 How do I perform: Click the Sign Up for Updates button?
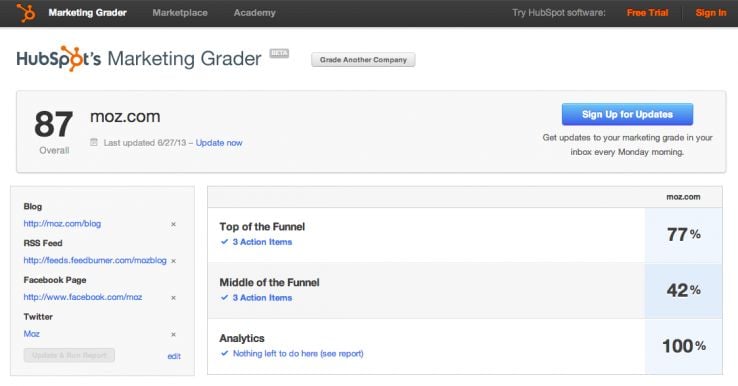[x=627, y=114]
